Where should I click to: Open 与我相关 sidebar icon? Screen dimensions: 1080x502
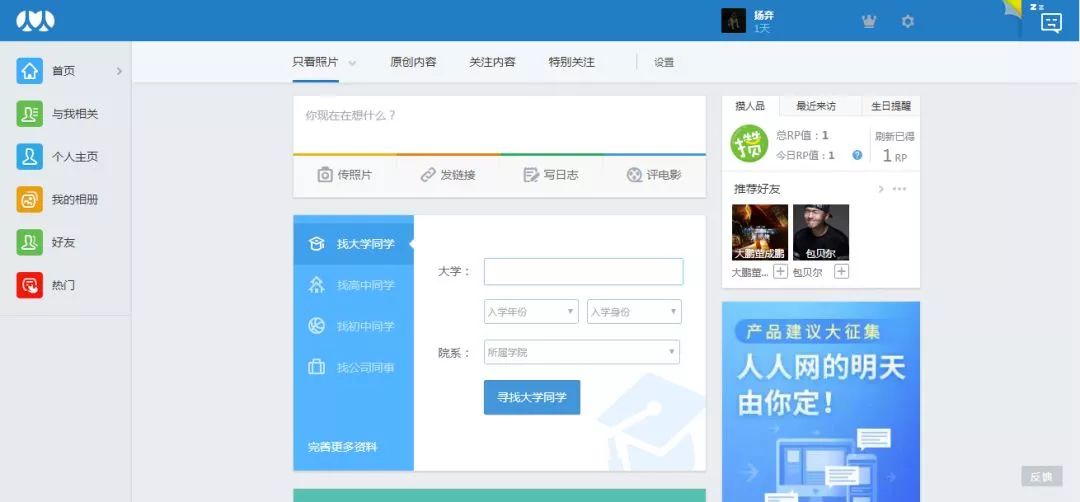pyautogui.click(x=30, y=114)
